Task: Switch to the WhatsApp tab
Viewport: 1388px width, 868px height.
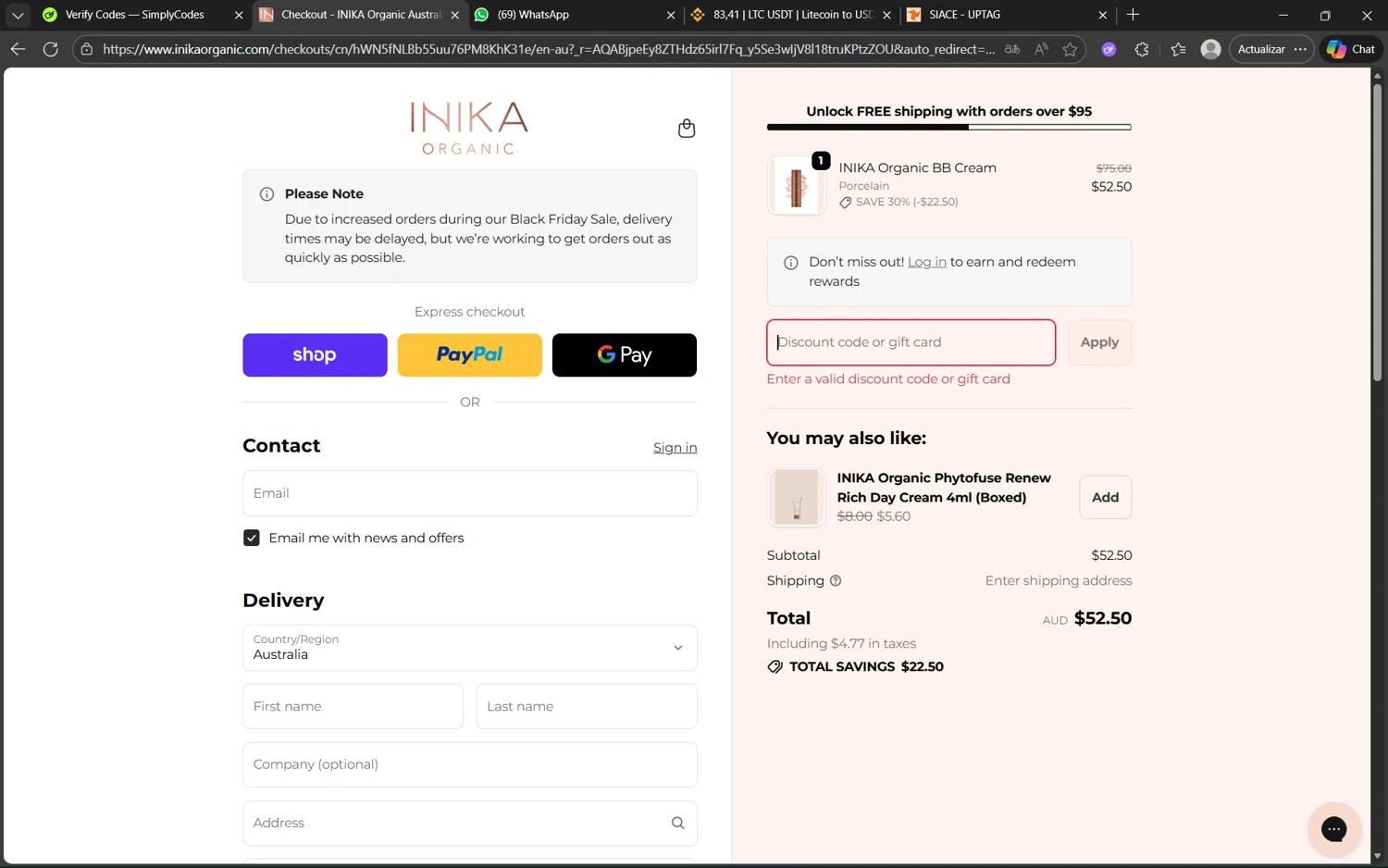Action: point(533,15)
